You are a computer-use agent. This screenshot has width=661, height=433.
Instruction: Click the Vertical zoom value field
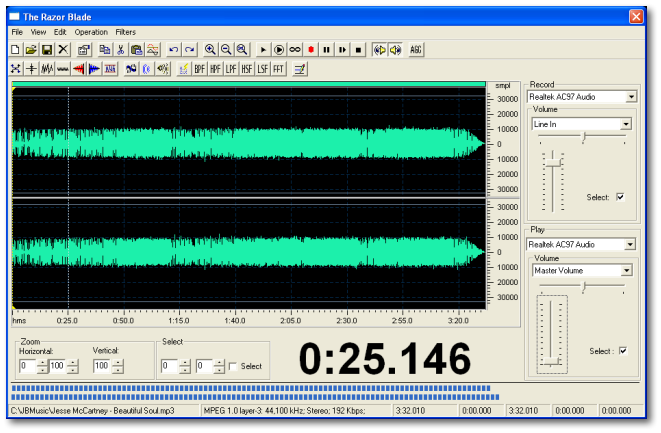click(x=101, y=367)
